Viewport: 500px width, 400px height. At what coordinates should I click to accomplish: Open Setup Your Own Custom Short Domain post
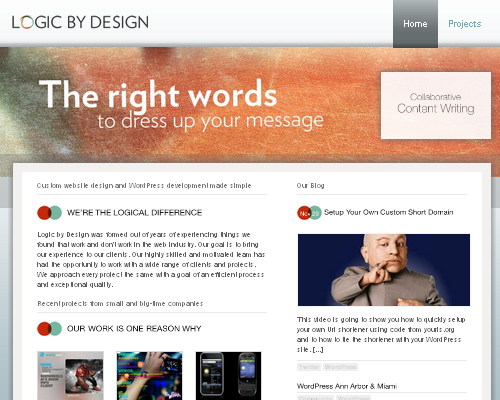click(x=388, y=212)
